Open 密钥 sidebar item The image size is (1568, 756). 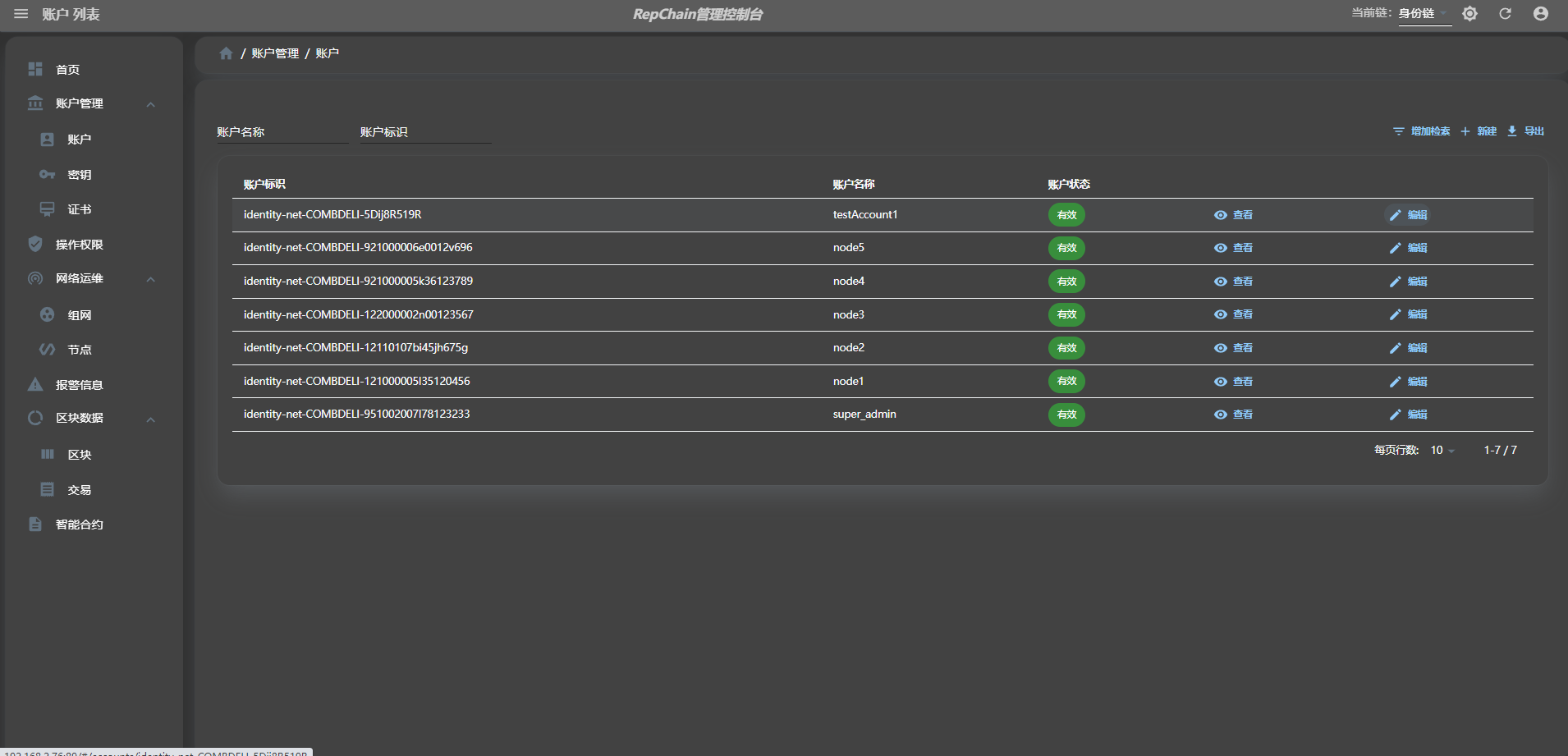coord(79,175)
